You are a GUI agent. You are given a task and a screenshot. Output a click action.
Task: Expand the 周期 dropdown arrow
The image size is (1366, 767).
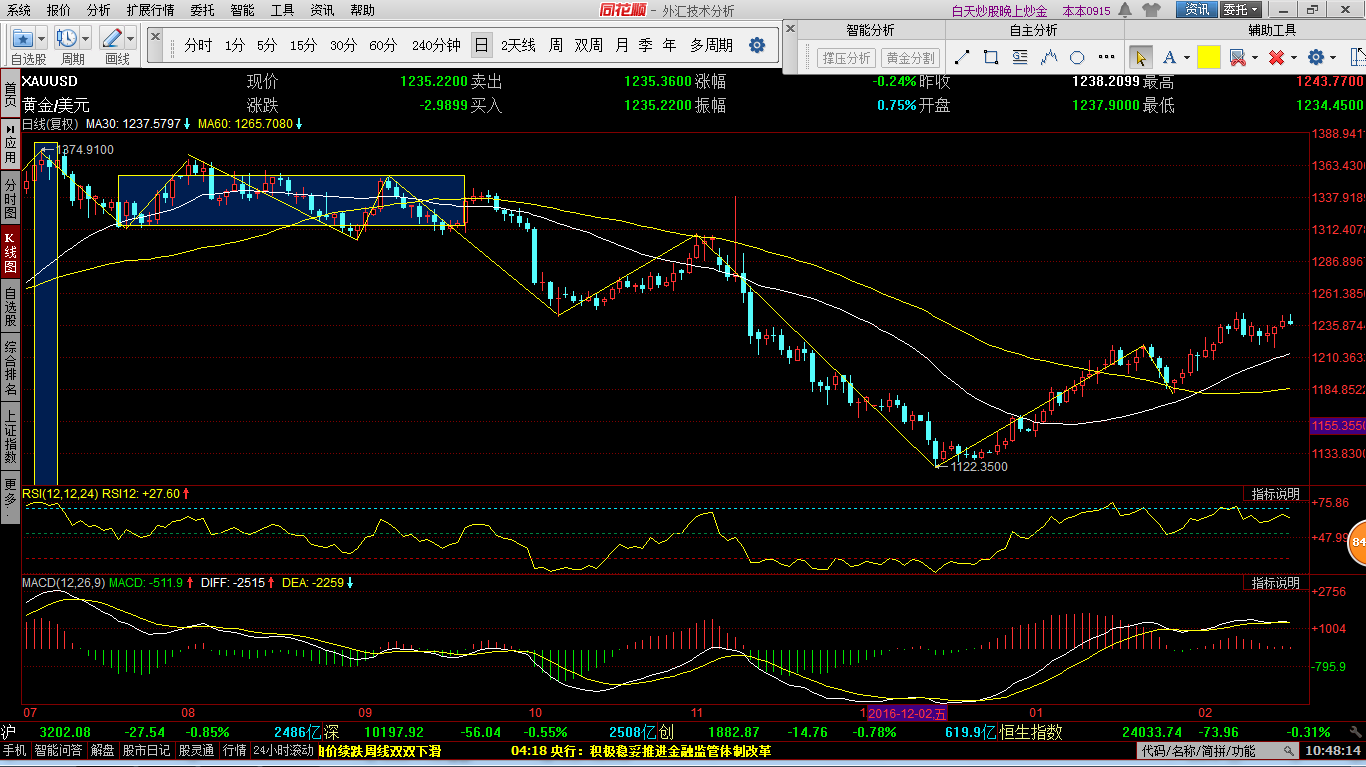(x=86, y=38)
